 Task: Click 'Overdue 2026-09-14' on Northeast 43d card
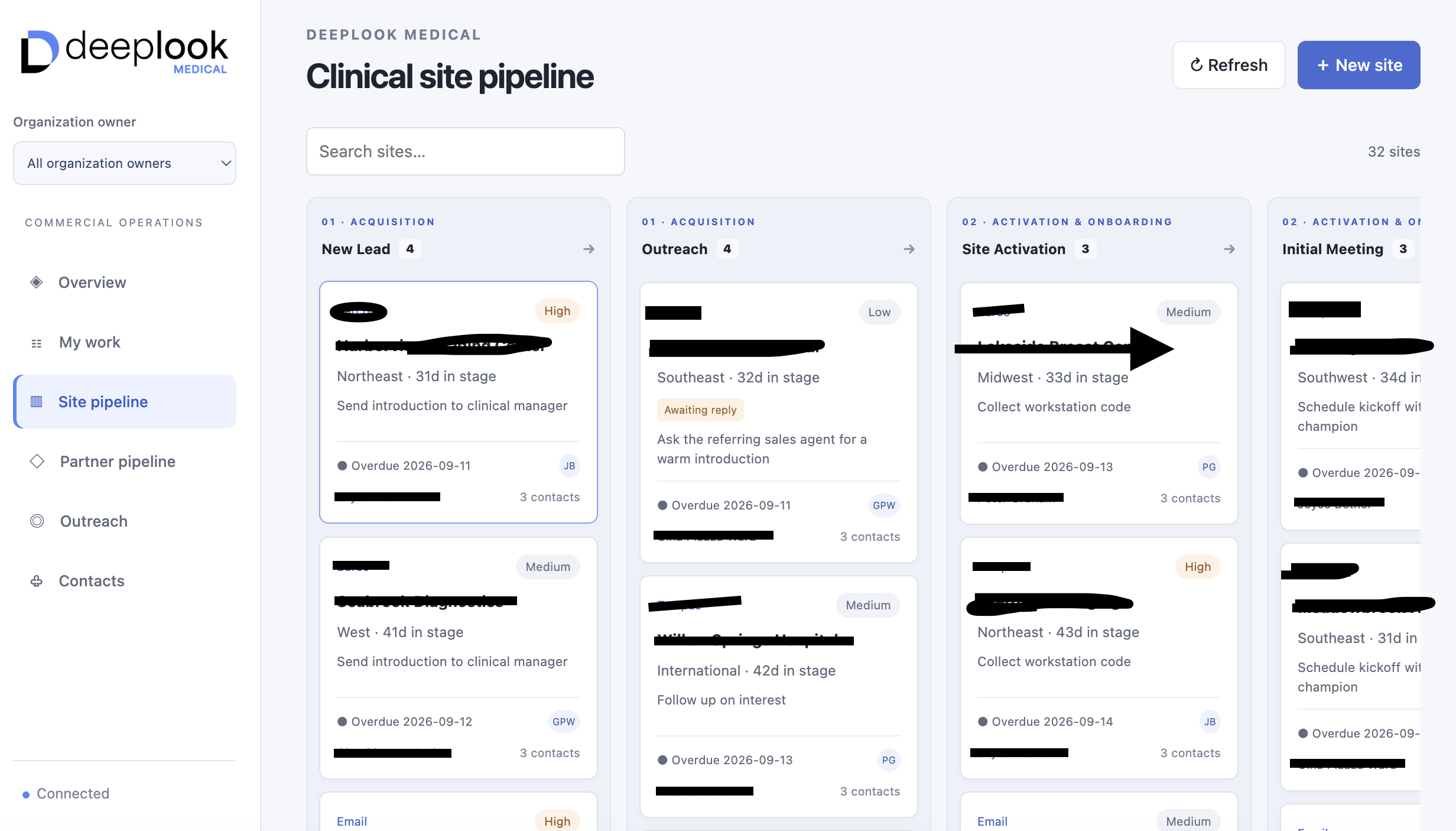pyautogui.click(x=1045, y=722)
